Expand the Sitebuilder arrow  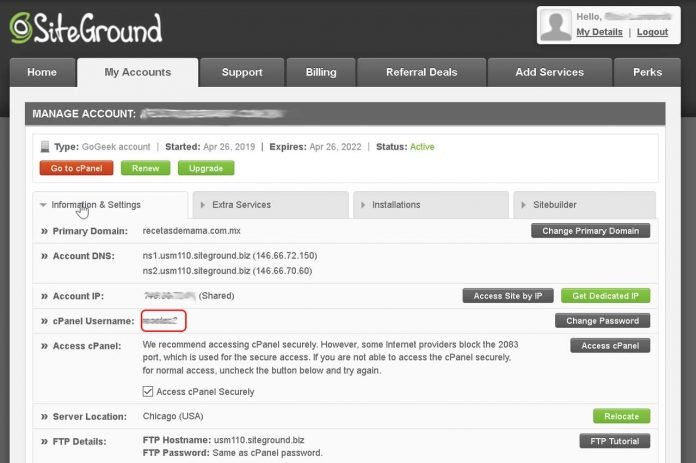523,205
